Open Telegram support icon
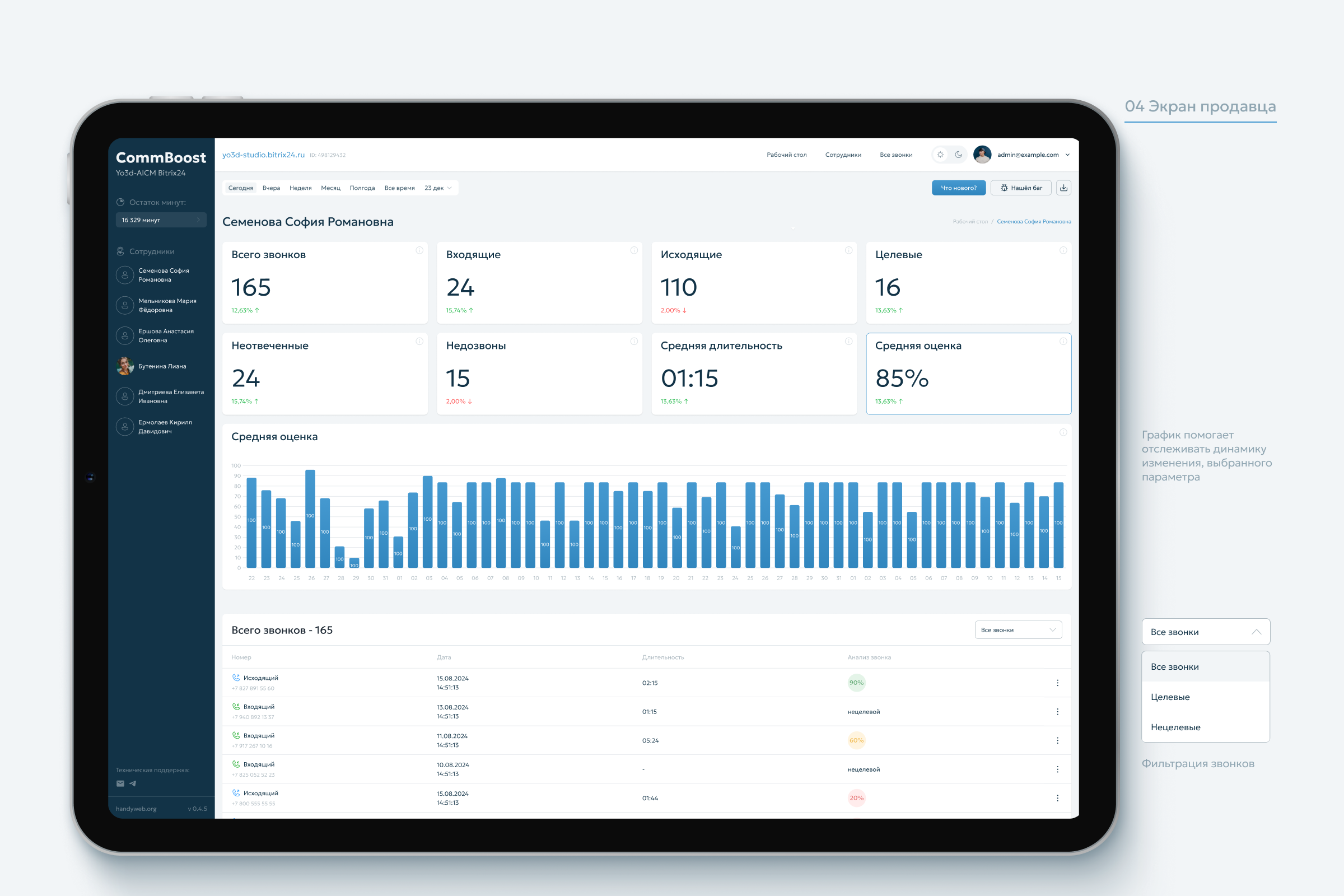This screenshot has height=896, width=1344. coord(133,783)
